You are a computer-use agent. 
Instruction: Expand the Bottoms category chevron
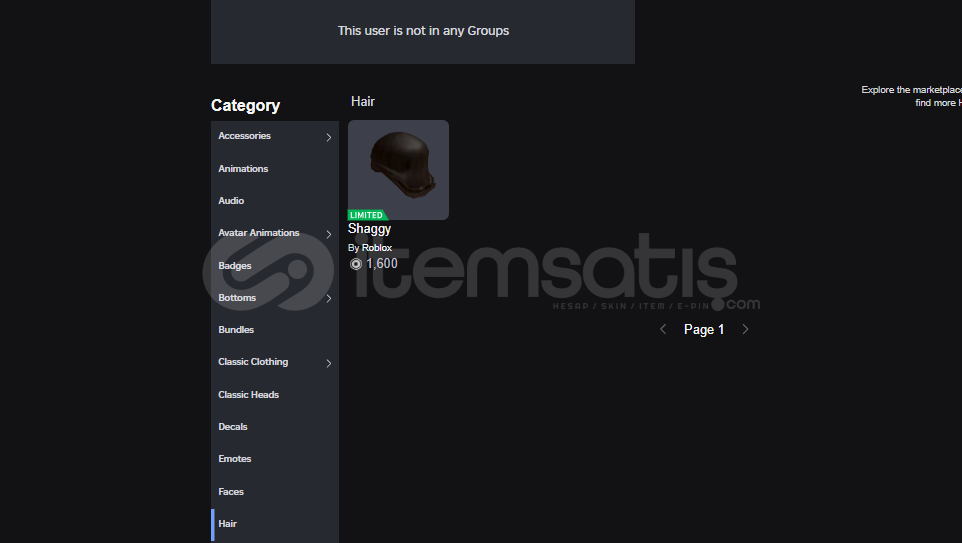click(329, 298)
